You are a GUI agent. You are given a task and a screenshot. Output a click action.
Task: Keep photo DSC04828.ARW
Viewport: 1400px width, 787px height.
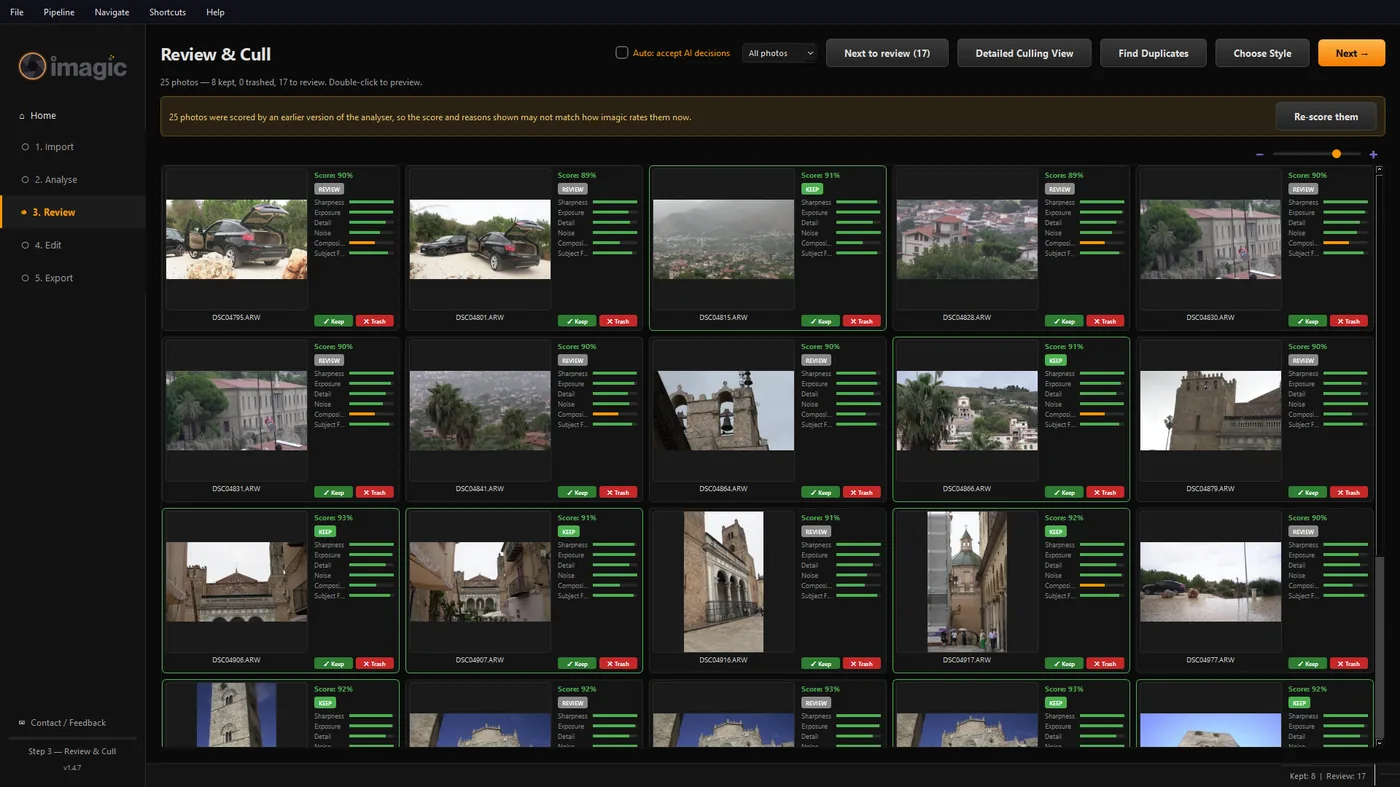(1064, 321)
